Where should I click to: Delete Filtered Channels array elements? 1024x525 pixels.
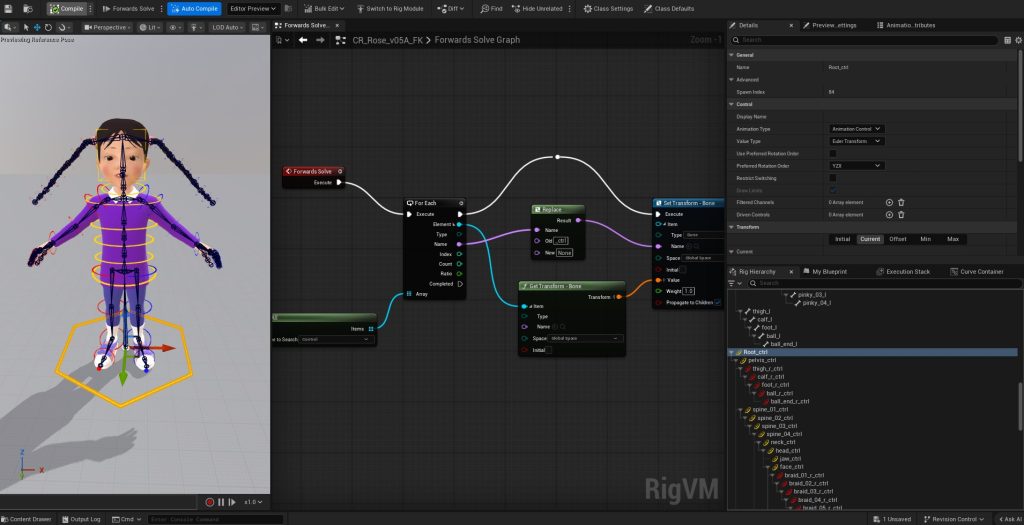901,202
